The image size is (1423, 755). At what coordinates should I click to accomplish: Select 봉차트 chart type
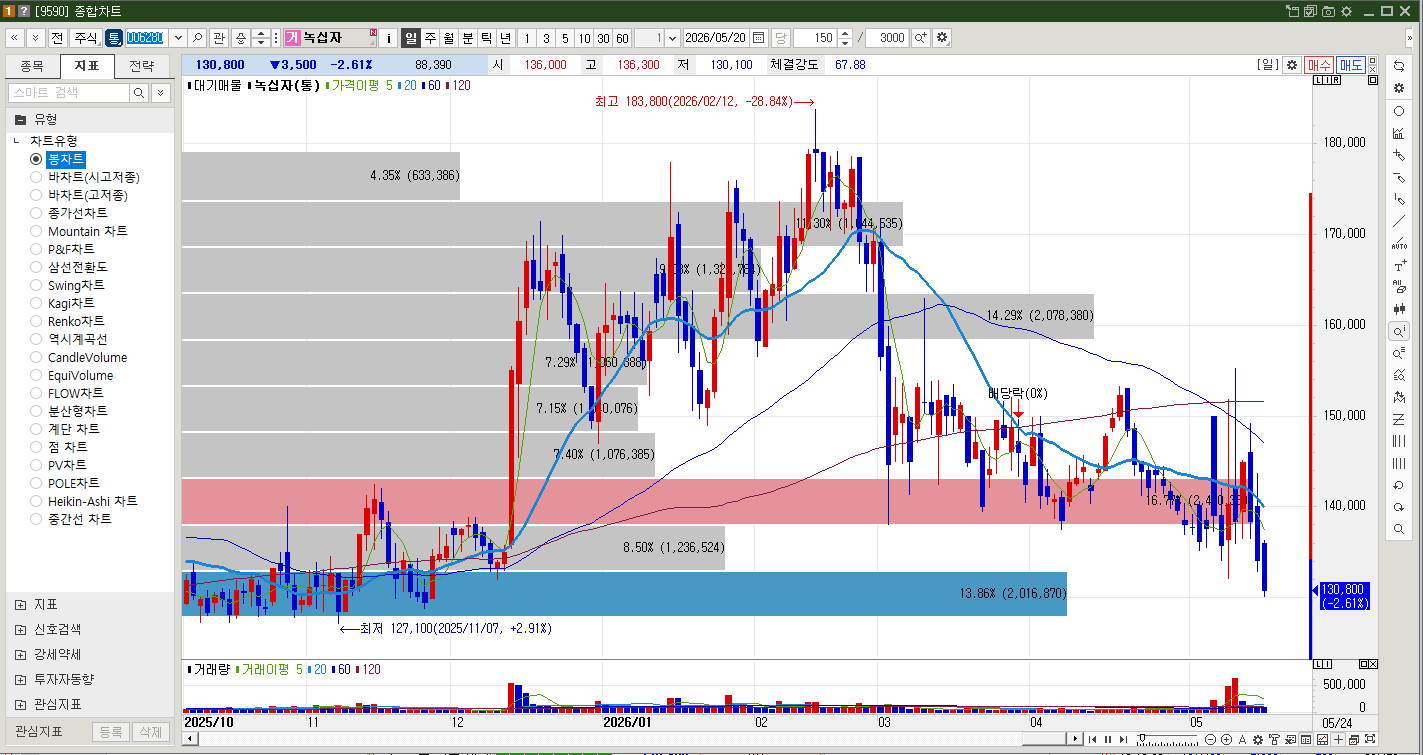point(57,159)
